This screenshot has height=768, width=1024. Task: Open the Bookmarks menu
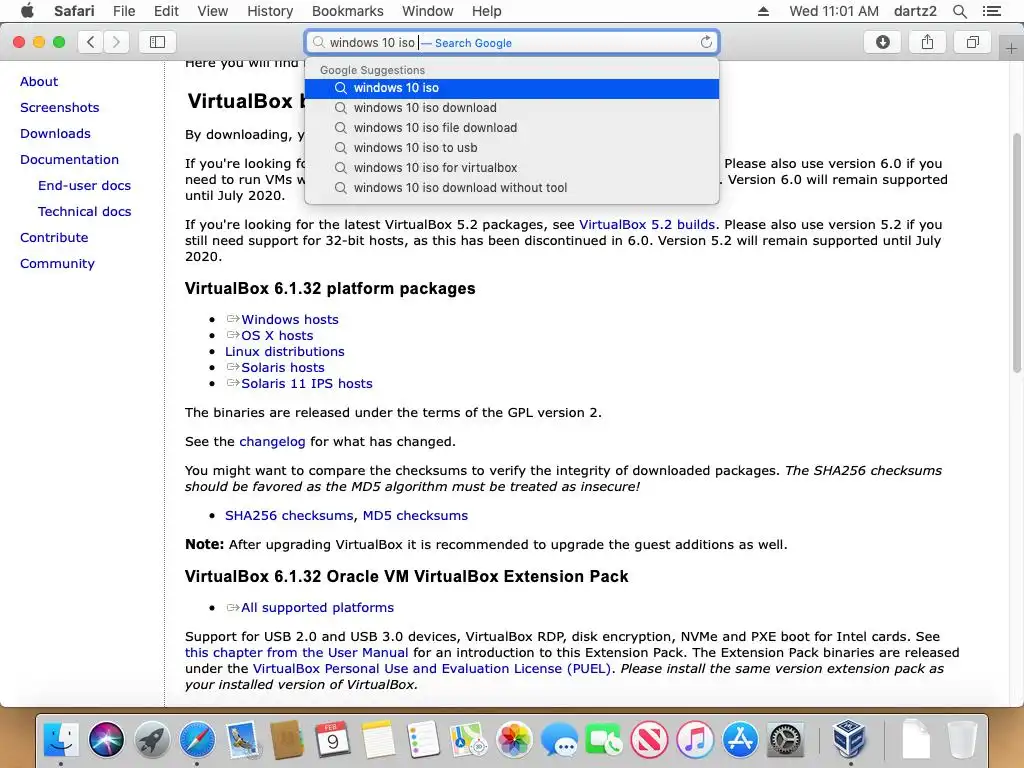pyautogui.click(x=347, y=11)
